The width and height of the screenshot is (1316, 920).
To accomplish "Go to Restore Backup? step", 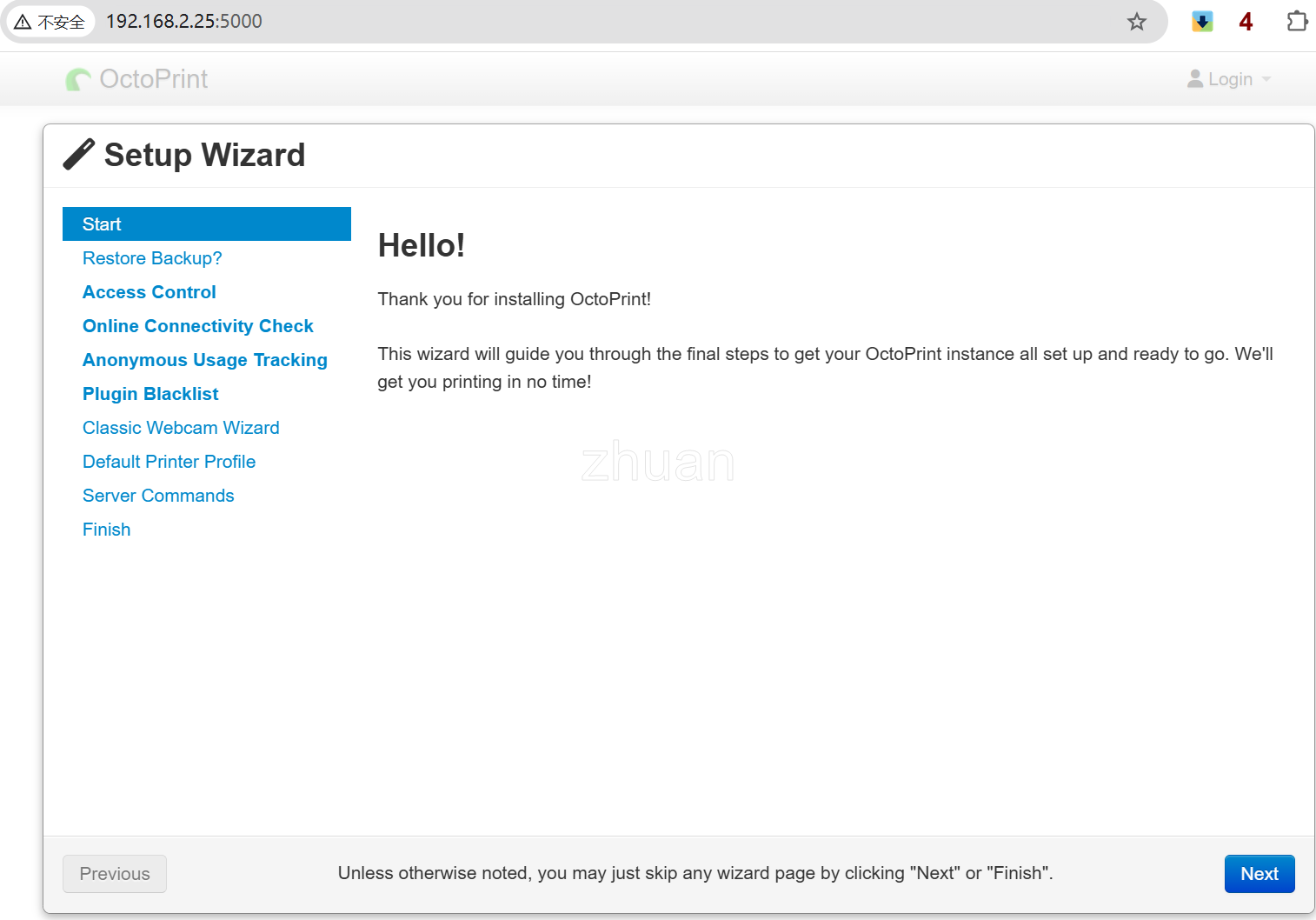I will [x=152, y=258].
